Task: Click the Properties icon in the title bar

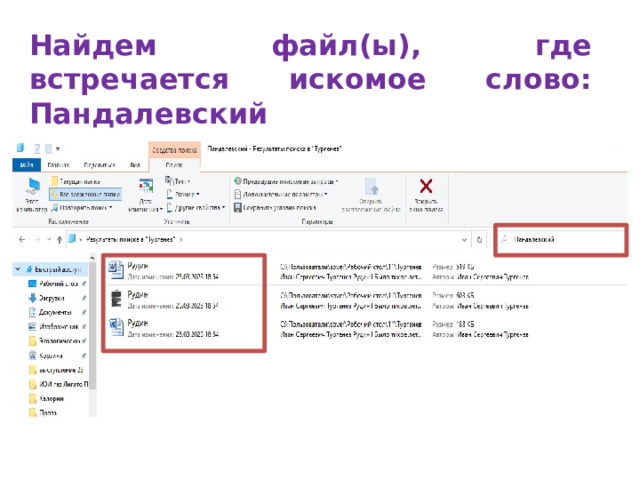Action: click(x=37, y=149)
